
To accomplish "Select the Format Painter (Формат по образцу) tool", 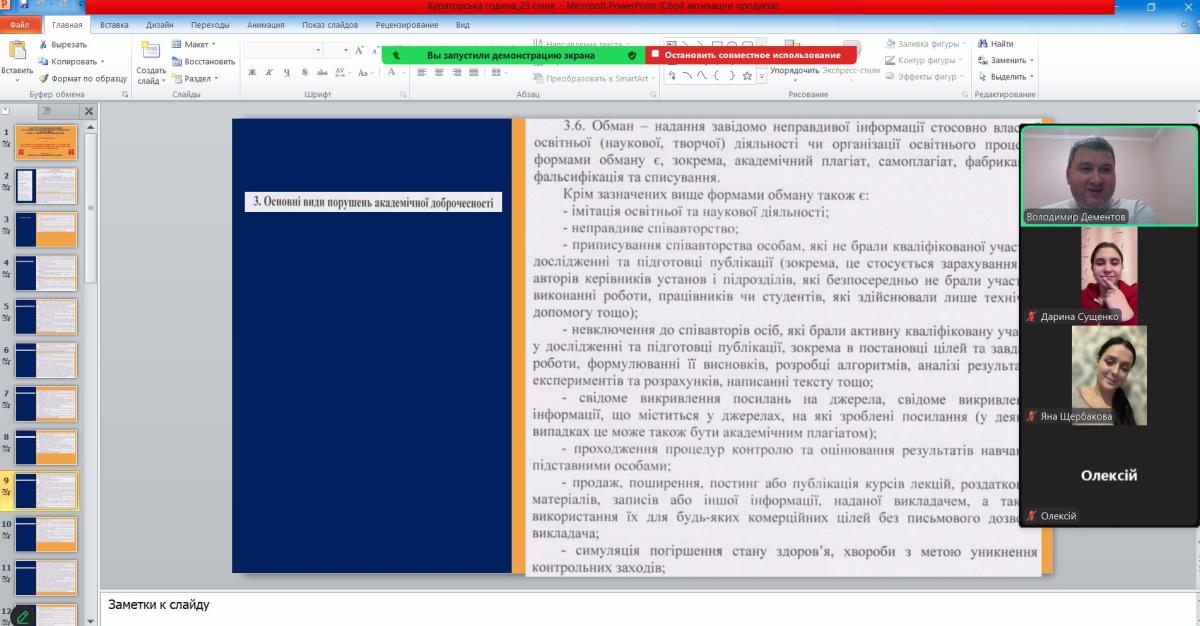I will tap(43, 77).
